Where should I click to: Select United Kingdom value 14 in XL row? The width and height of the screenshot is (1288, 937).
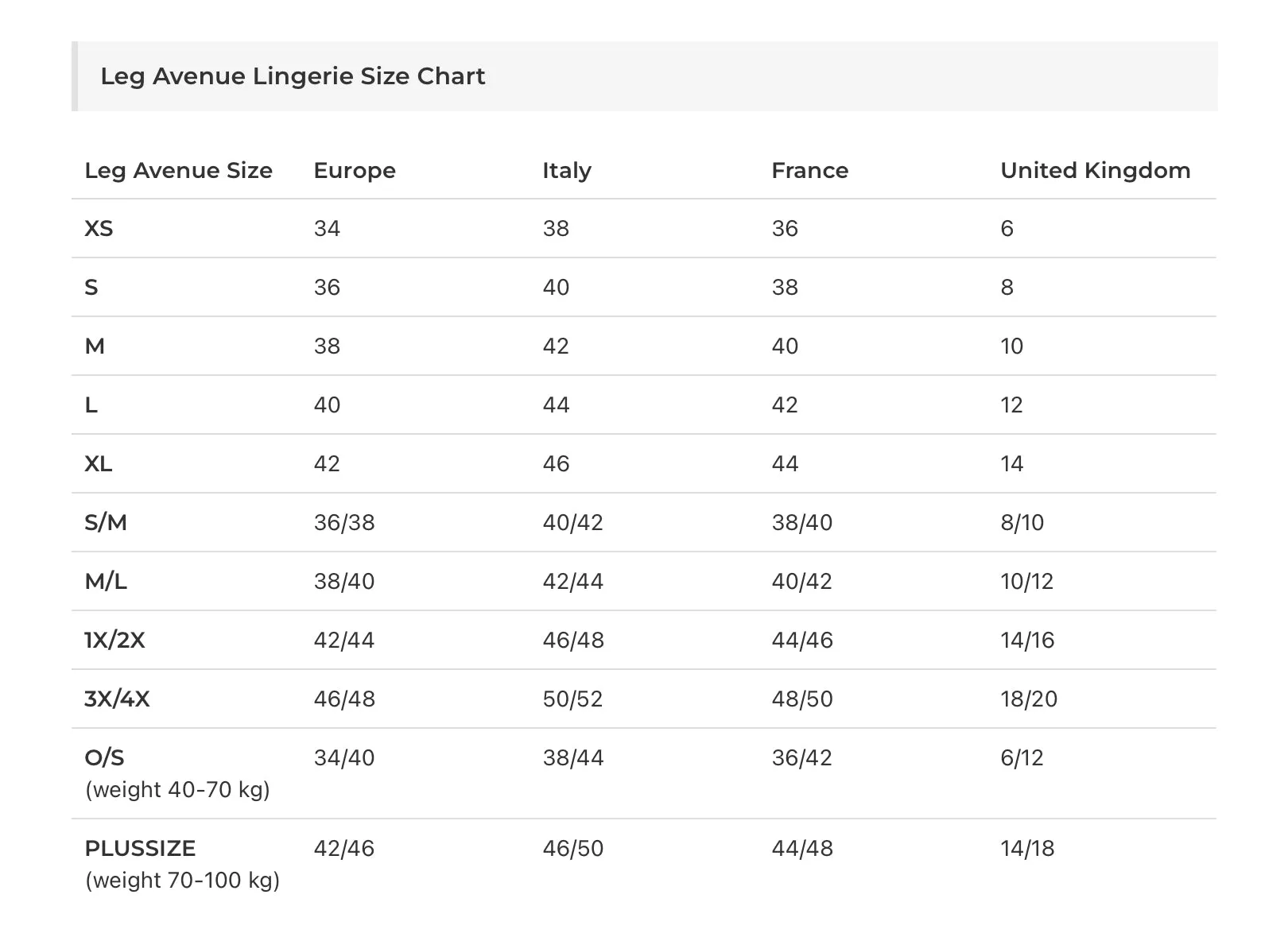1012,464
